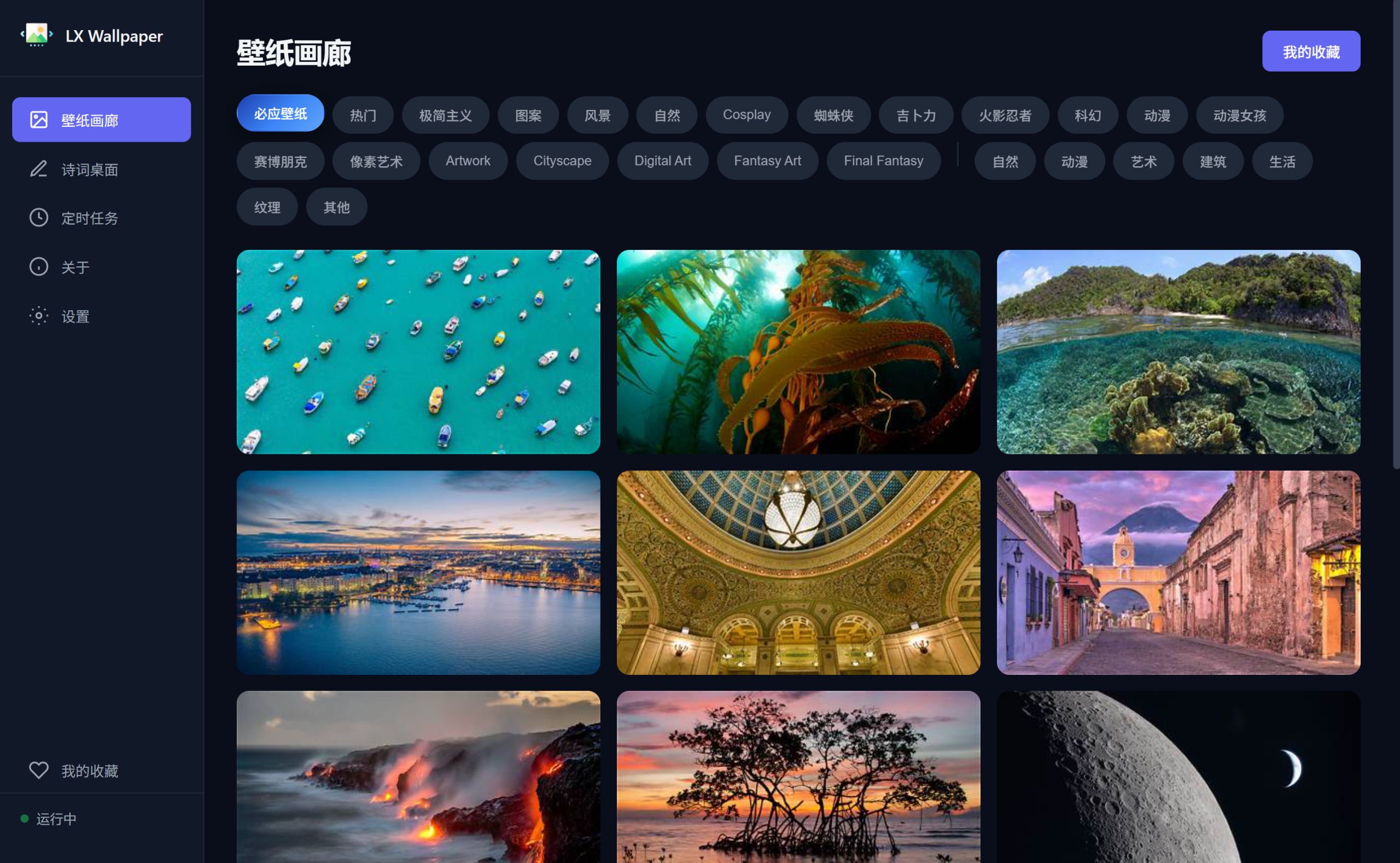Select the 图案 category
This screenshot has width=1400, height=863.
(528, 115)
